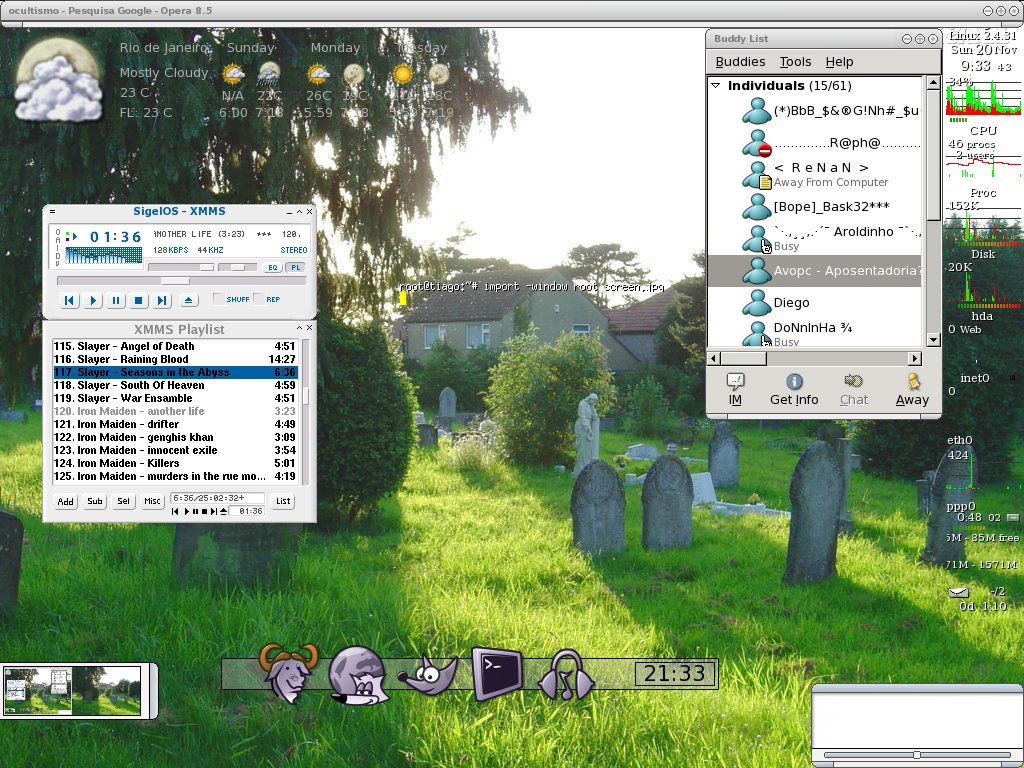Launch GIMP from the Wilber dock icon
The image size is (1024, 768).
tap(428, 675)
